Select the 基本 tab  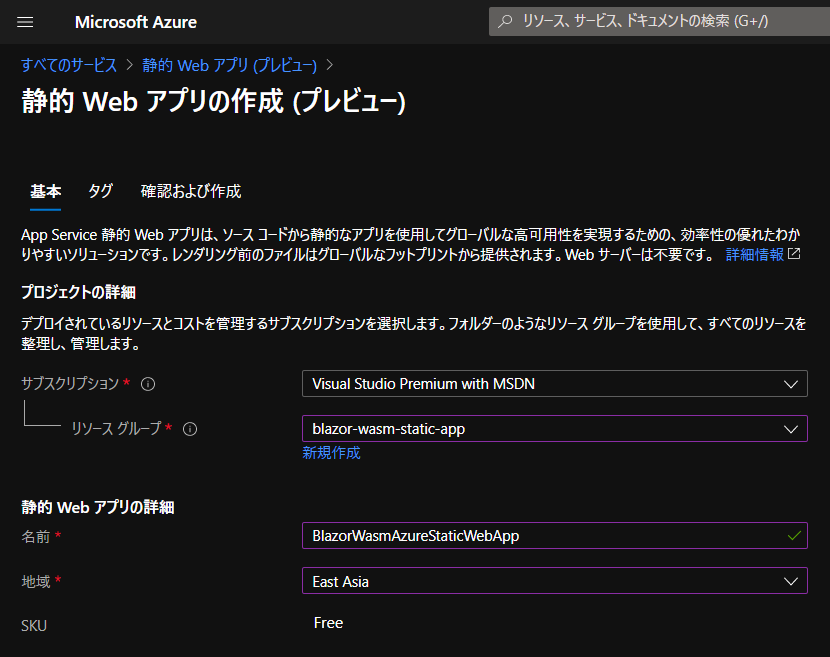coord(46,191)
